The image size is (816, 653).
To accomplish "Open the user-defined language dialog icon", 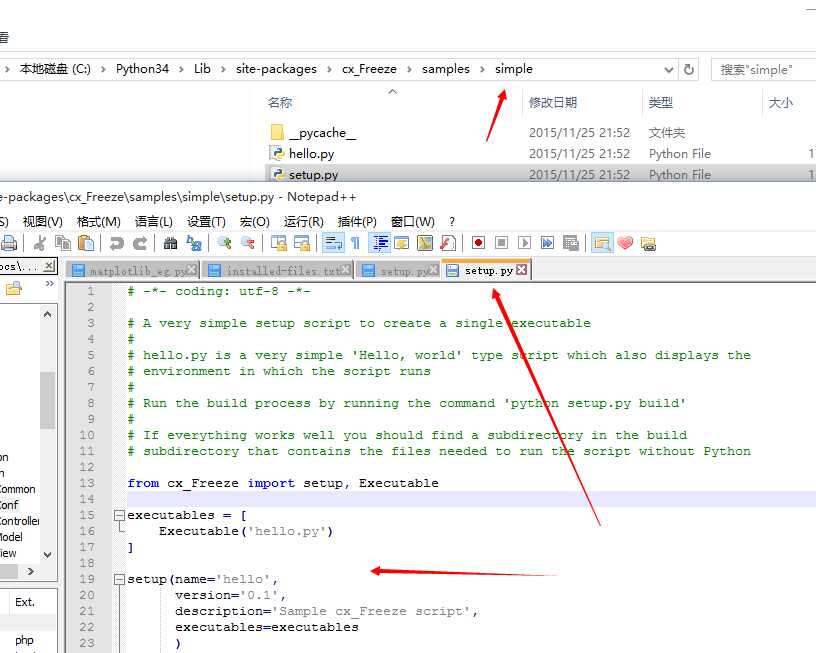I will point(402,243).
